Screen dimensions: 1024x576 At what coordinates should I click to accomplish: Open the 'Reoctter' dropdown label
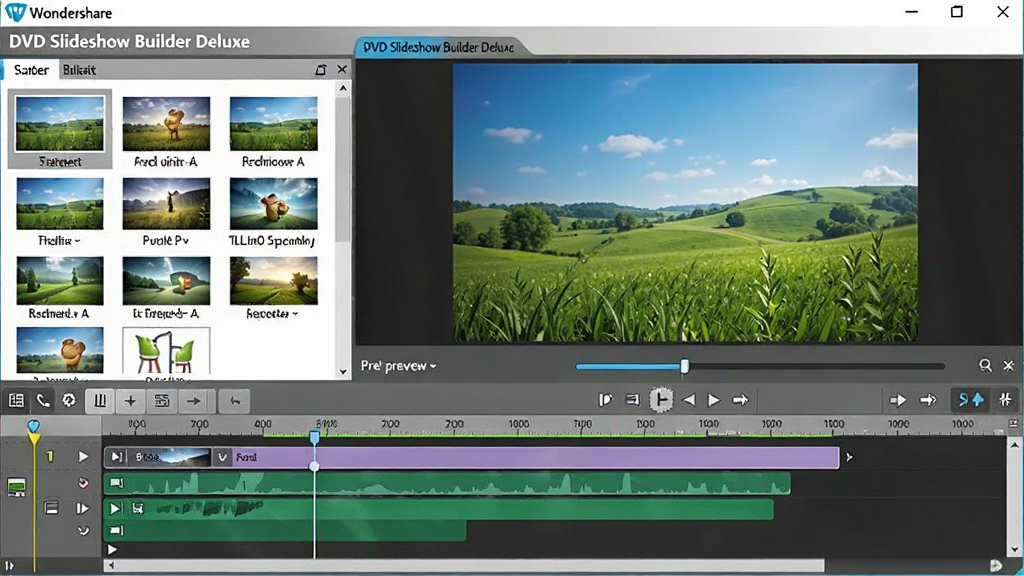click(272, 313)
